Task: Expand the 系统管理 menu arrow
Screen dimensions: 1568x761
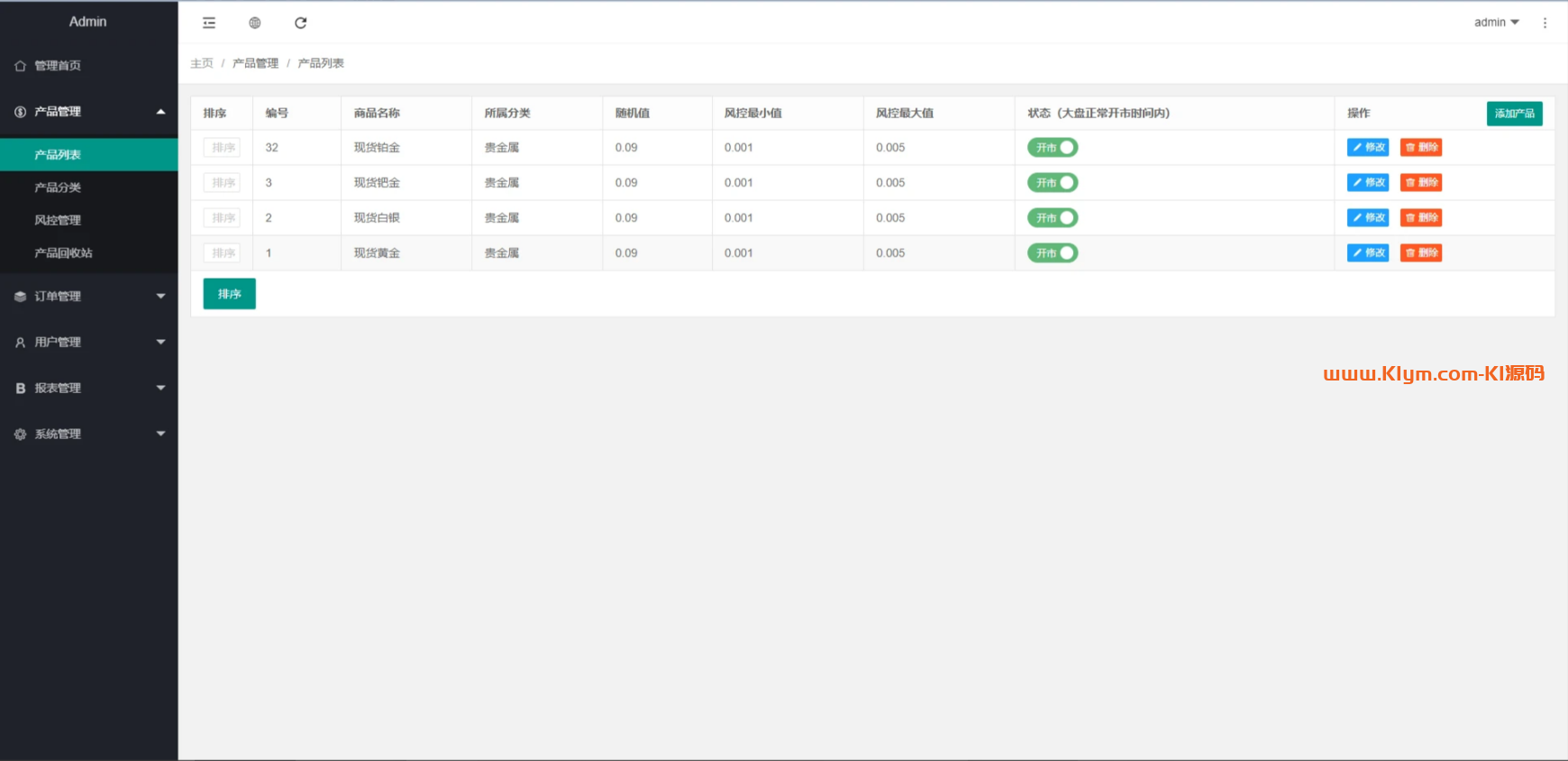Action: (160, 435)
